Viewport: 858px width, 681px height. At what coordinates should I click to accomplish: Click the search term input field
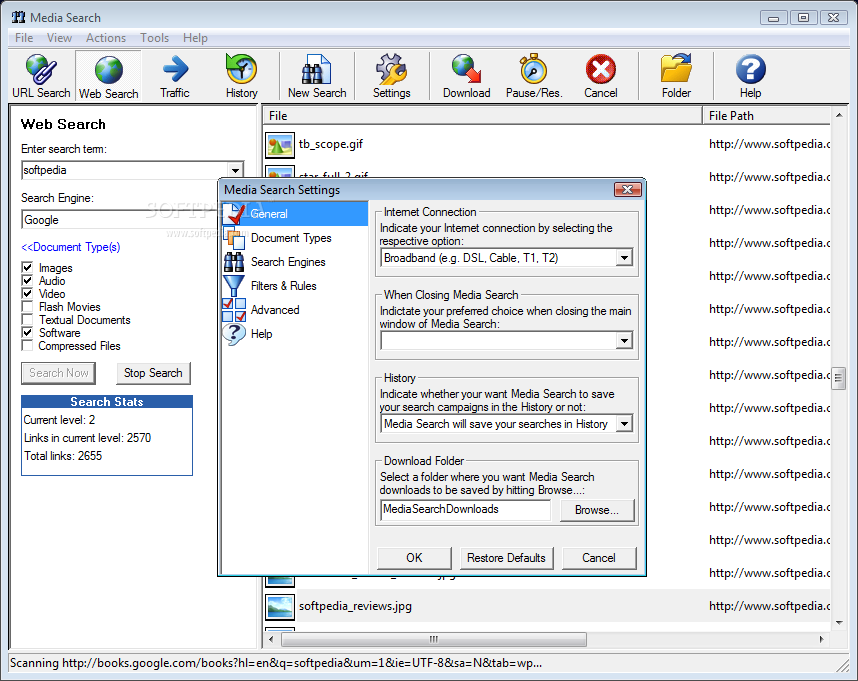pyautogui.click(x=125, y=170)
